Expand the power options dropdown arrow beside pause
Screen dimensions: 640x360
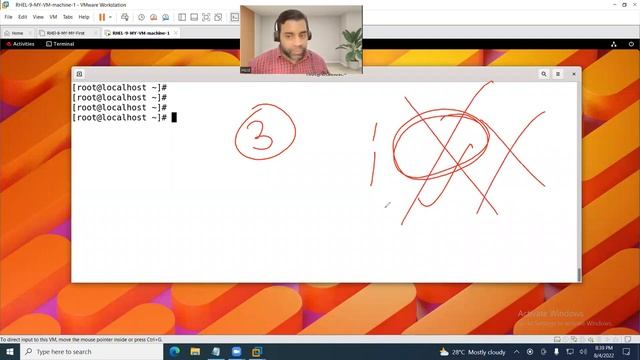110,17
